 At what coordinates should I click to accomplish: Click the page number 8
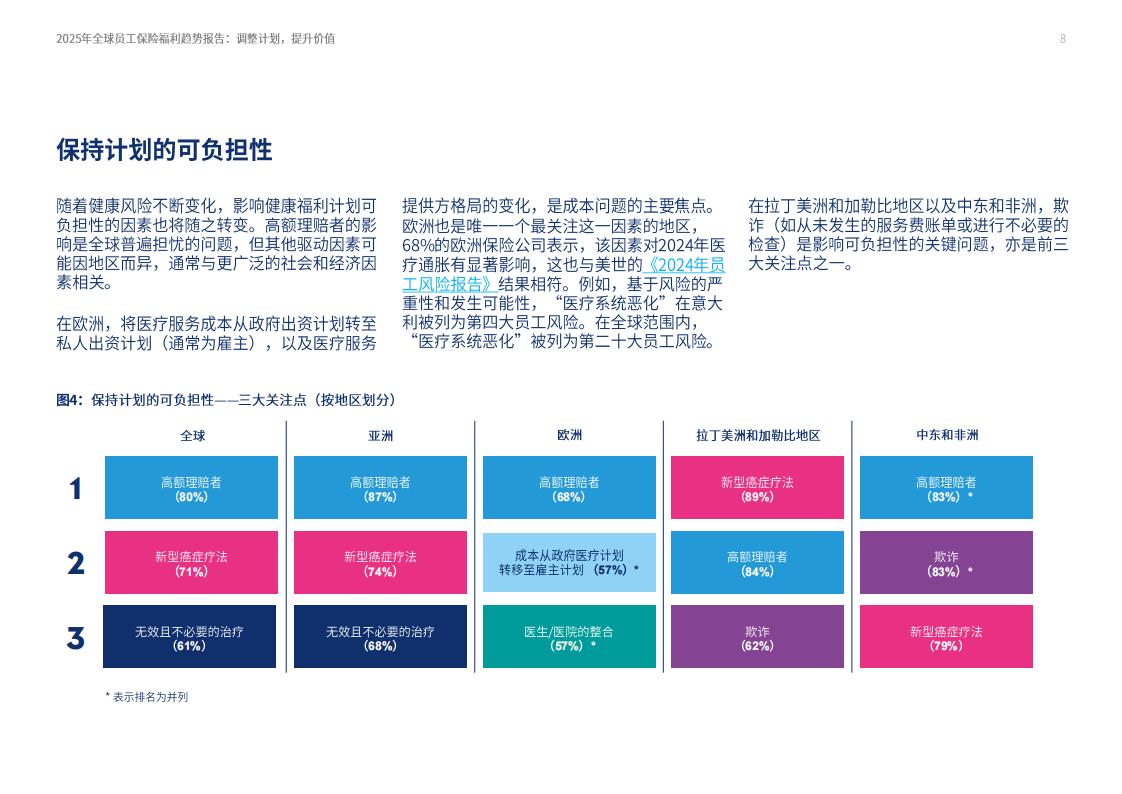[x=1063, y=39]
